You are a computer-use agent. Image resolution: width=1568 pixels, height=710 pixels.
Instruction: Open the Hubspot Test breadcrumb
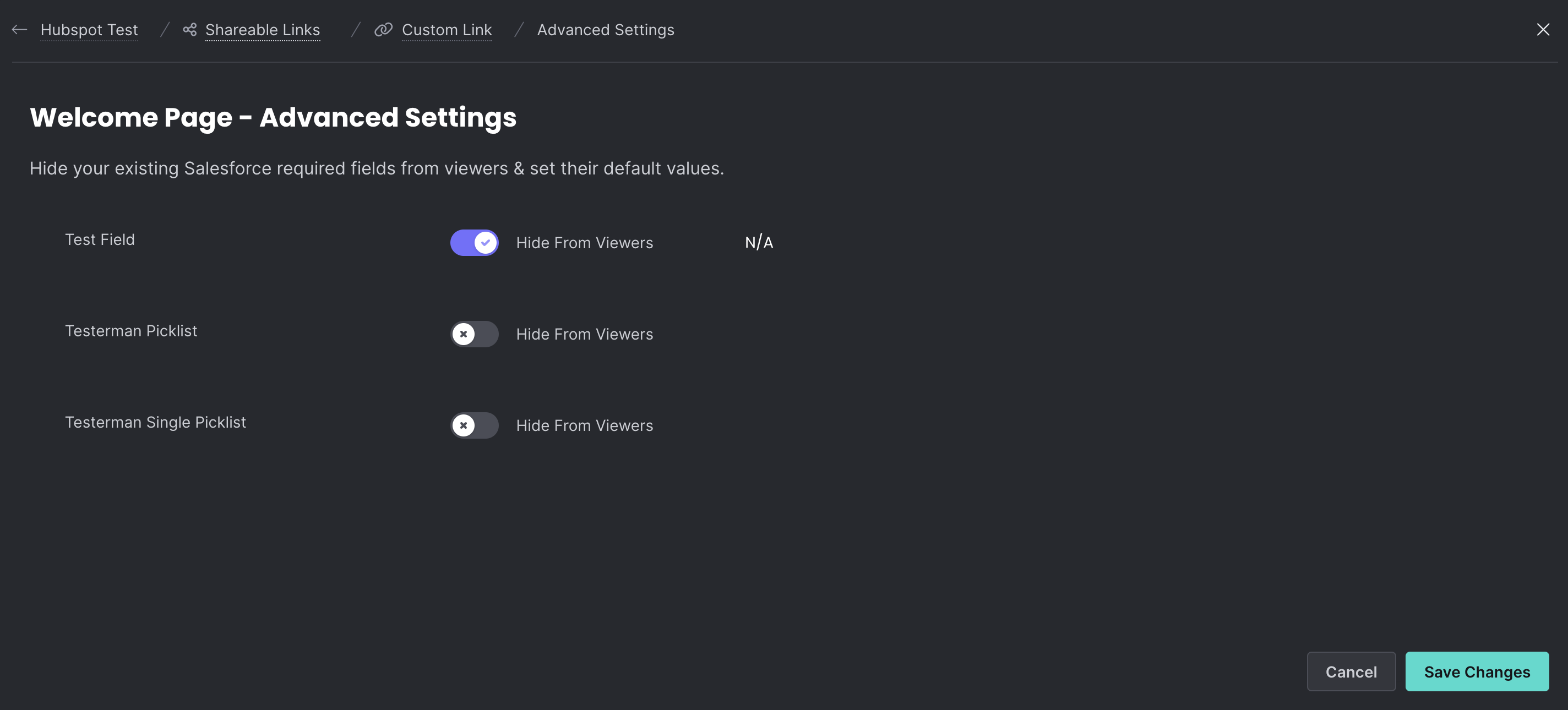click(x=89, y=30)
